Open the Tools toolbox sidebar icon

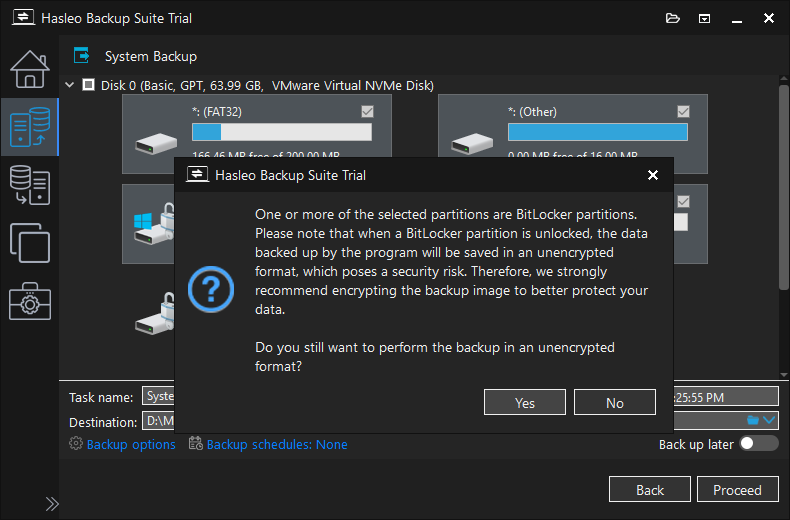30,301
